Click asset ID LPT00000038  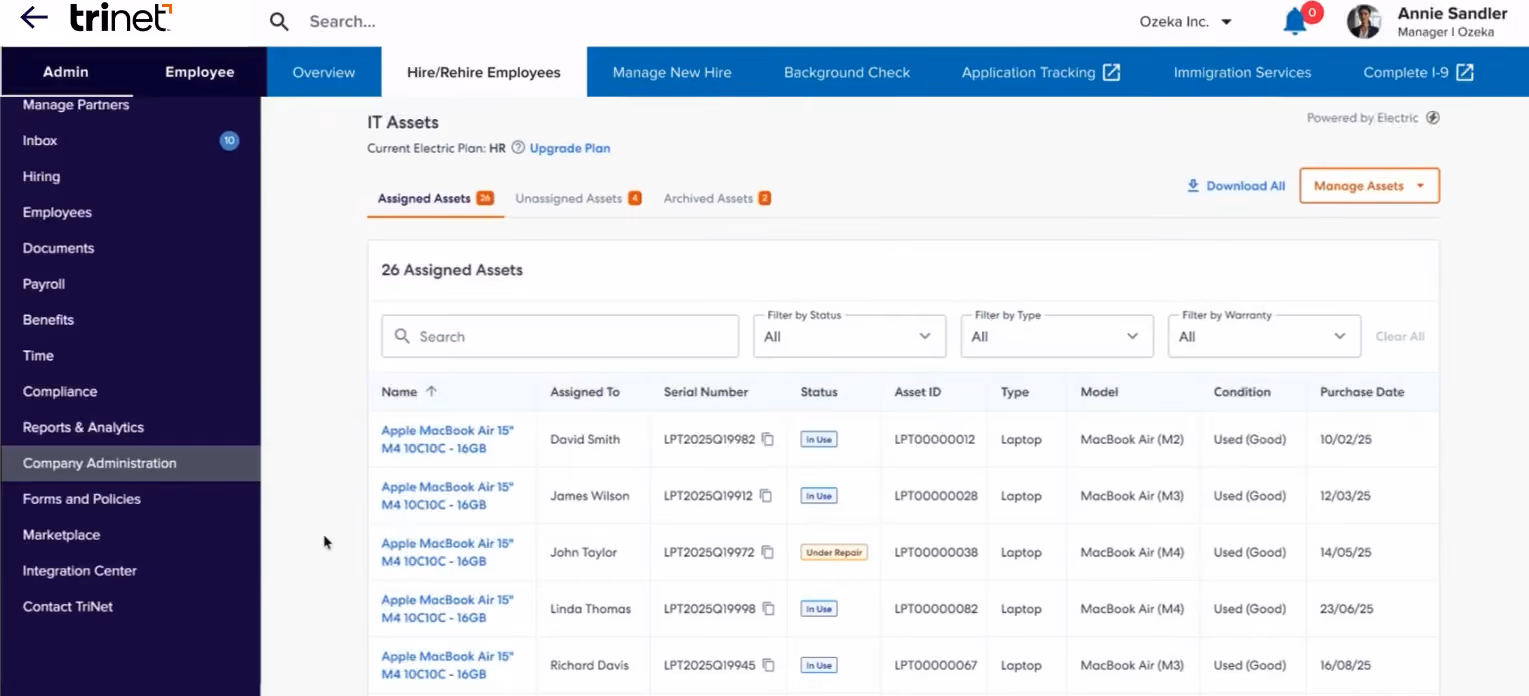(936, 552)
